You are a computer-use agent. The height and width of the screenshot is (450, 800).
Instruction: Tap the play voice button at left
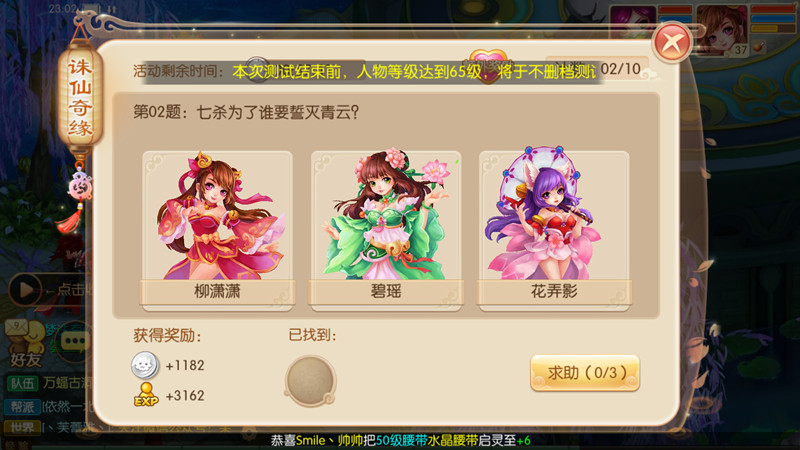click(24, 290)
